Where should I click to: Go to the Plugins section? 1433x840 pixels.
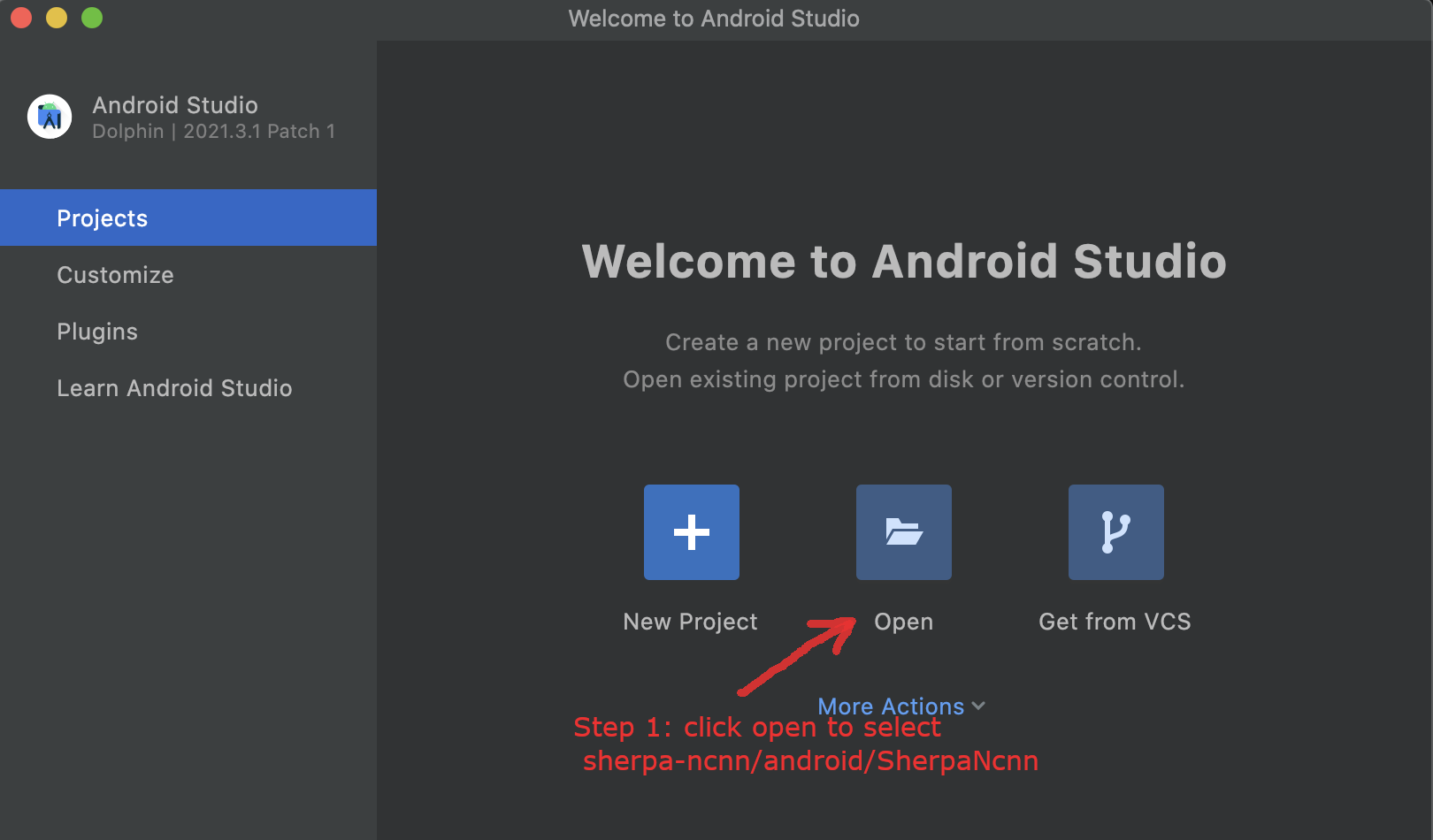pos(188,331)
